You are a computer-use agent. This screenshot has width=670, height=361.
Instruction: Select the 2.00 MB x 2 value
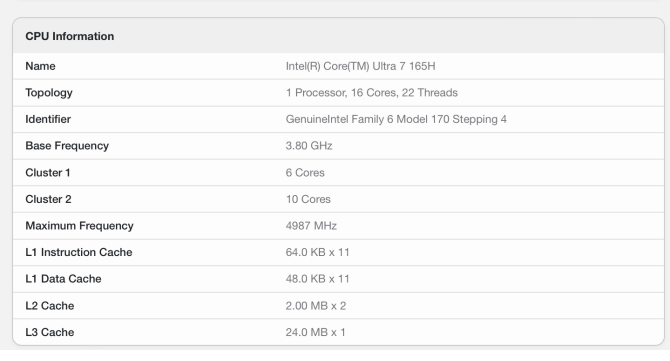tap(316, 305)
